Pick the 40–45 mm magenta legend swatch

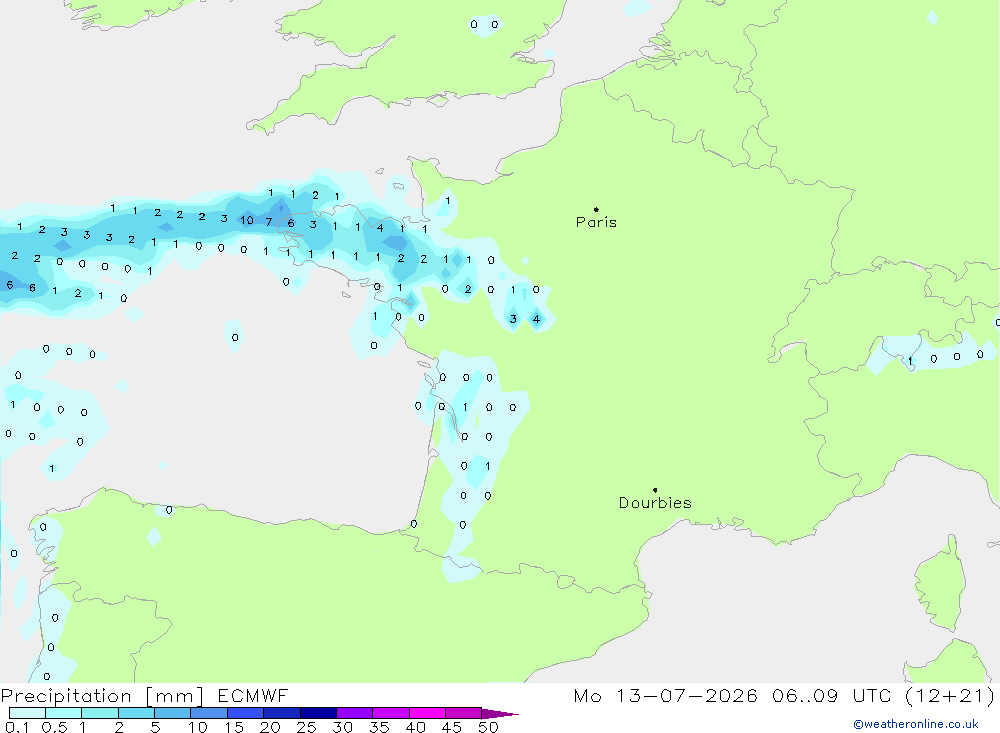tap(427, 713)
